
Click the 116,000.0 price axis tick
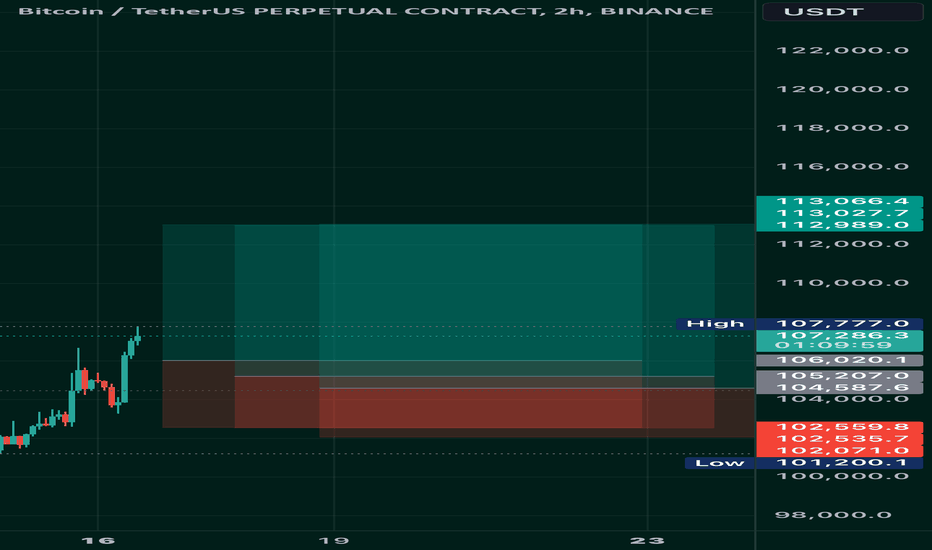click(x=843, y=166)
